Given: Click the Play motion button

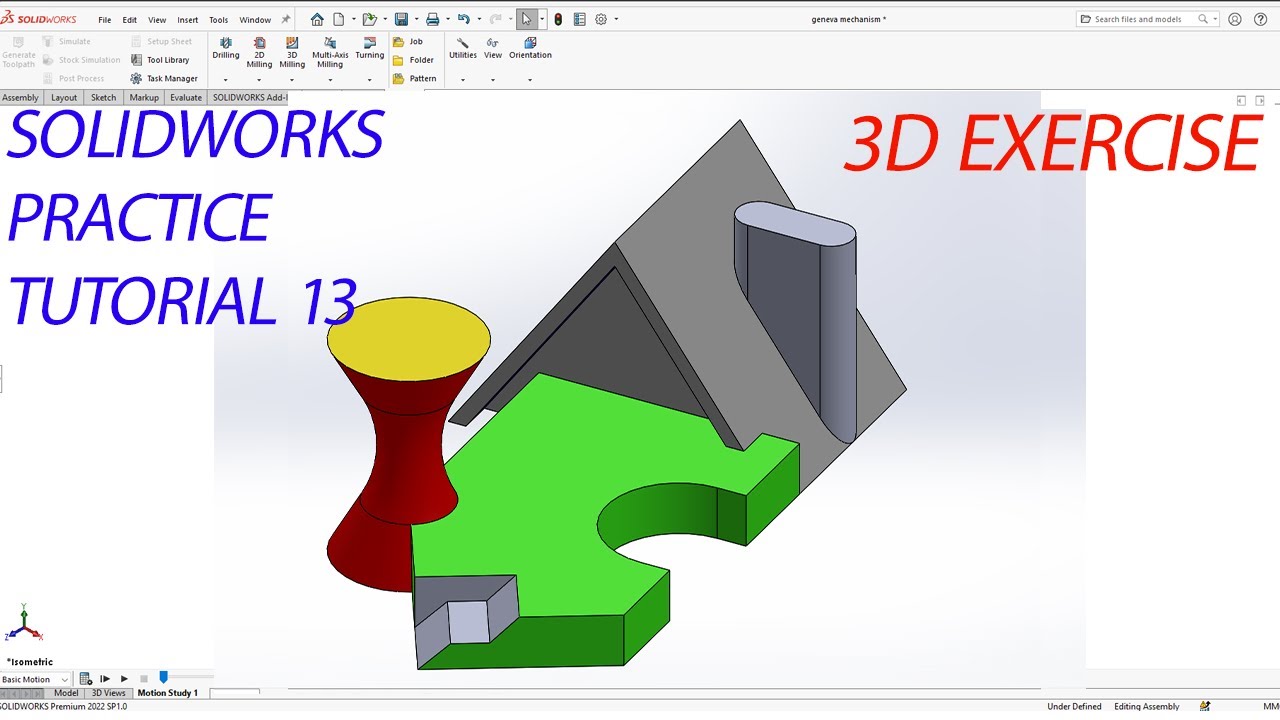Looking at the screenshot, I should coord(124,679).
